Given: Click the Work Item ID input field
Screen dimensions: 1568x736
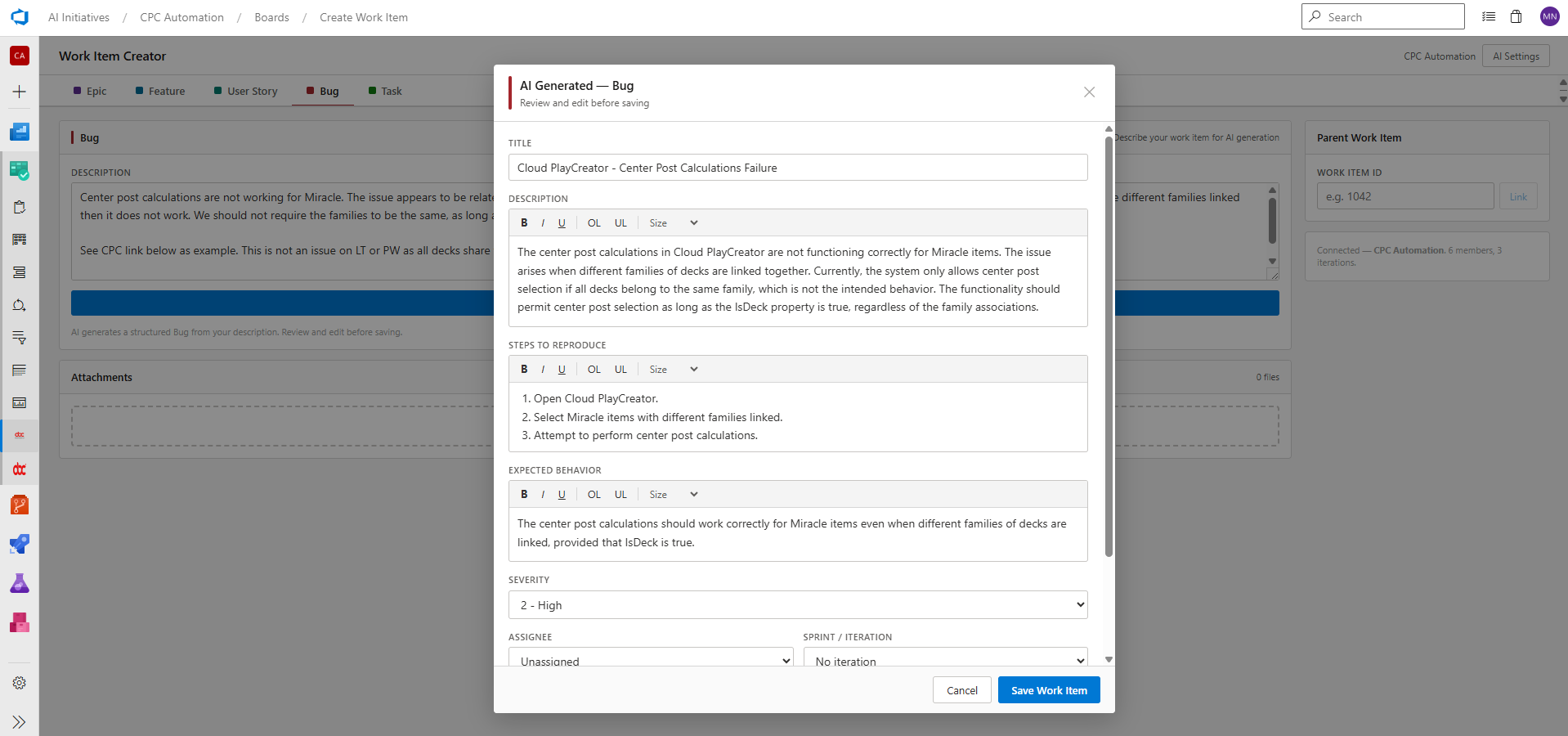Looking at the screenshot, I should 1405,196.
